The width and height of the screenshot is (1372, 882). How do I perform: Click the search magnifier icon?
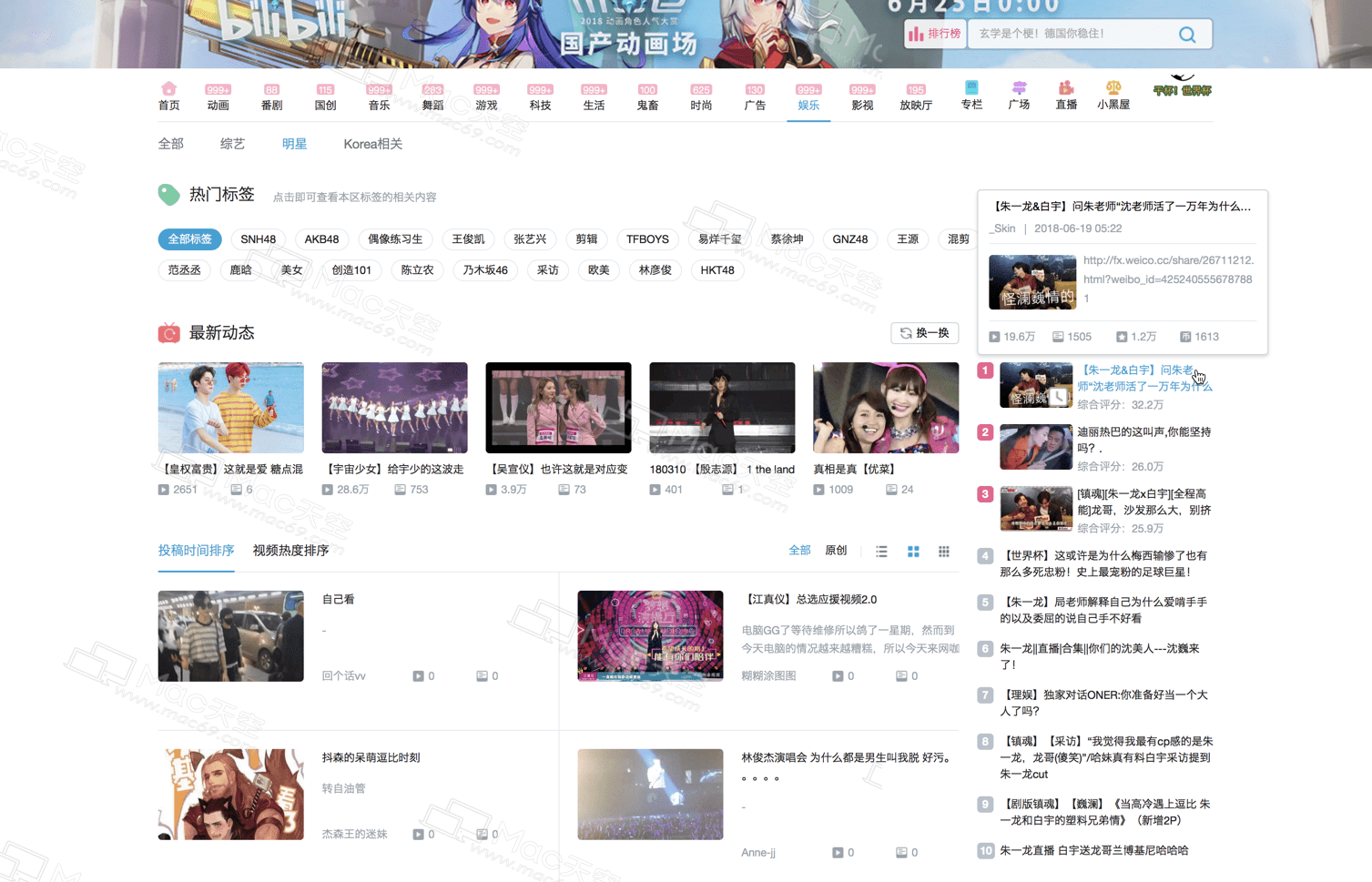(1187, 35)
